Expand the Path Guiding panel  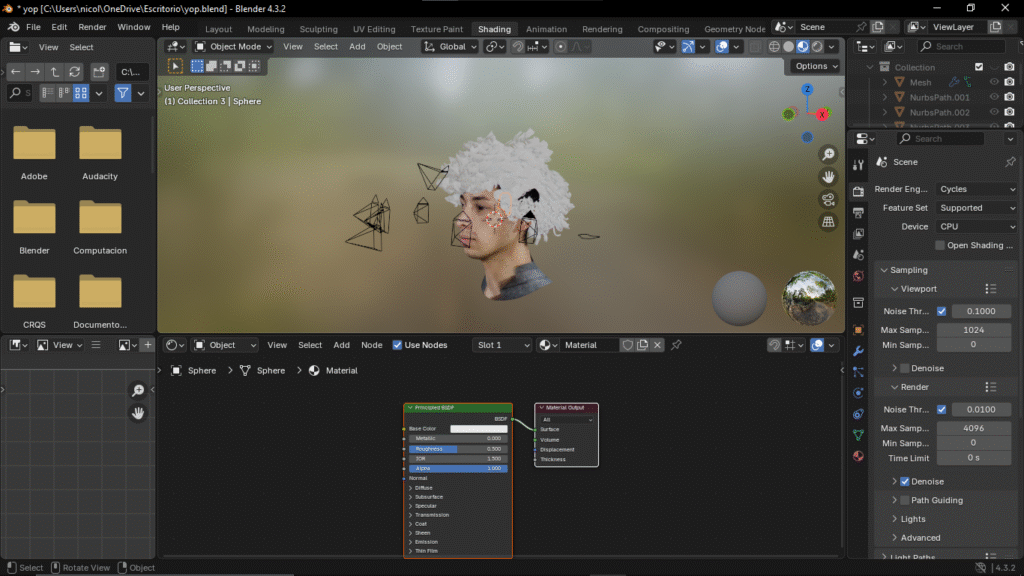coord(894,500)
